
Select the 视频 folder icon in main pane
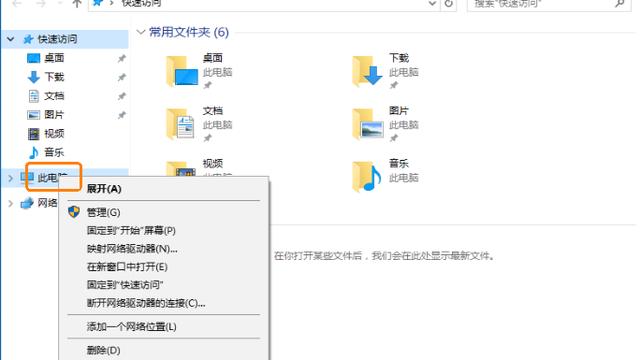click(181, 170)
